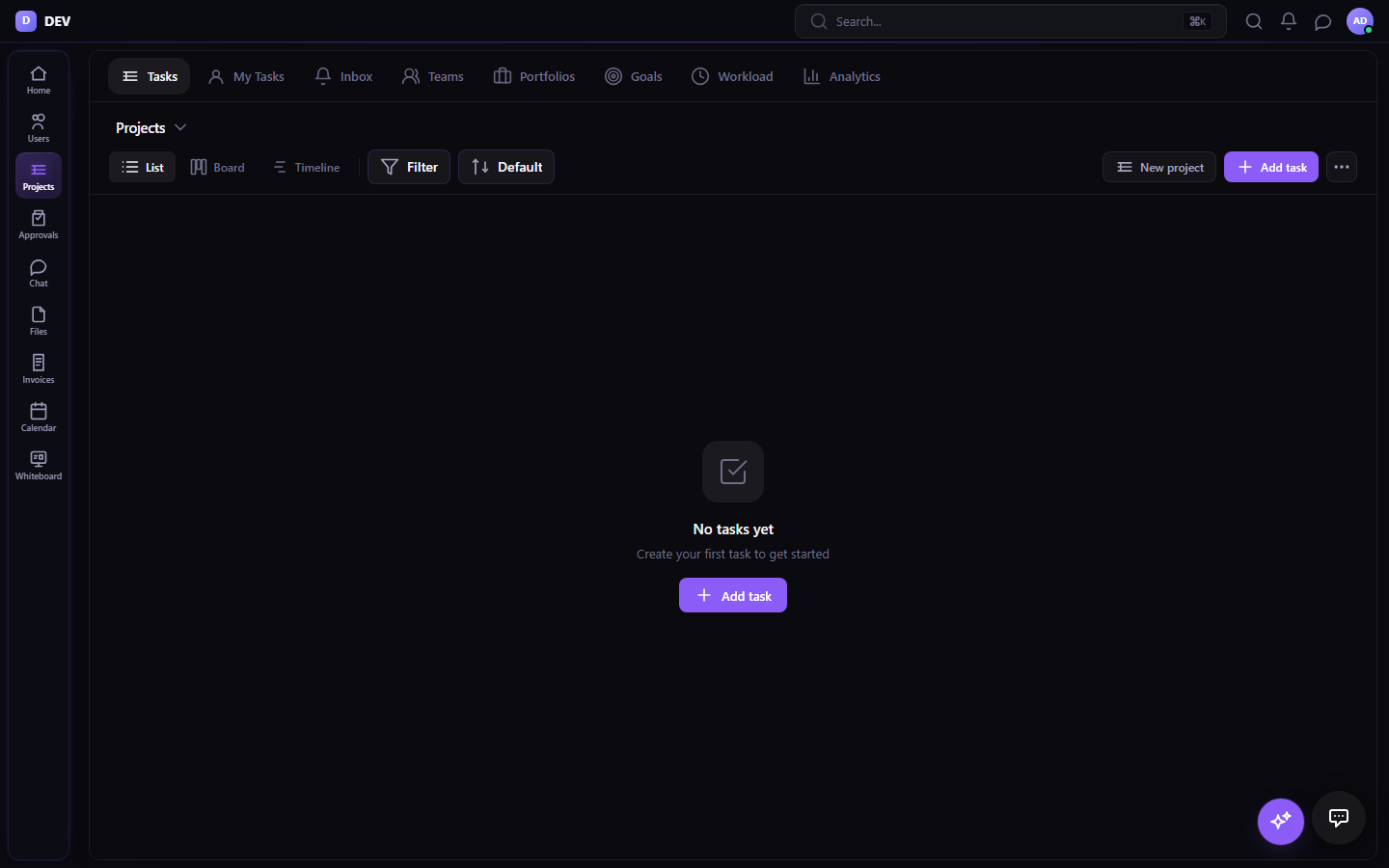1389x868 pixels.
Task: Open Files in the sidebar
Action: (x=39, y=321)
